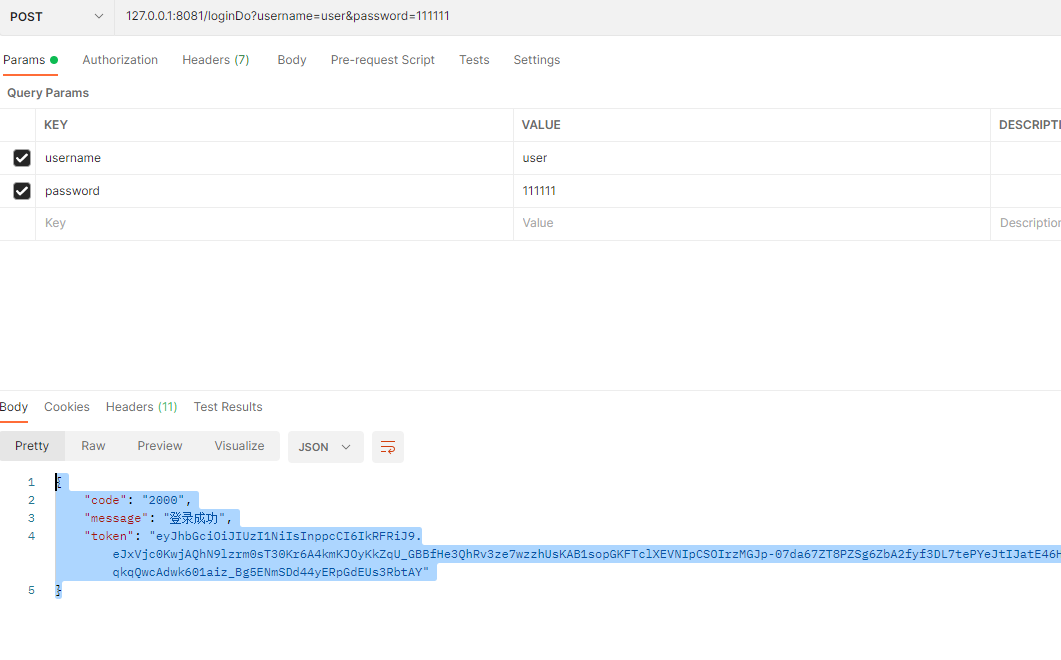Click the request URL field
1061x660 pixels.
(587, 16)
